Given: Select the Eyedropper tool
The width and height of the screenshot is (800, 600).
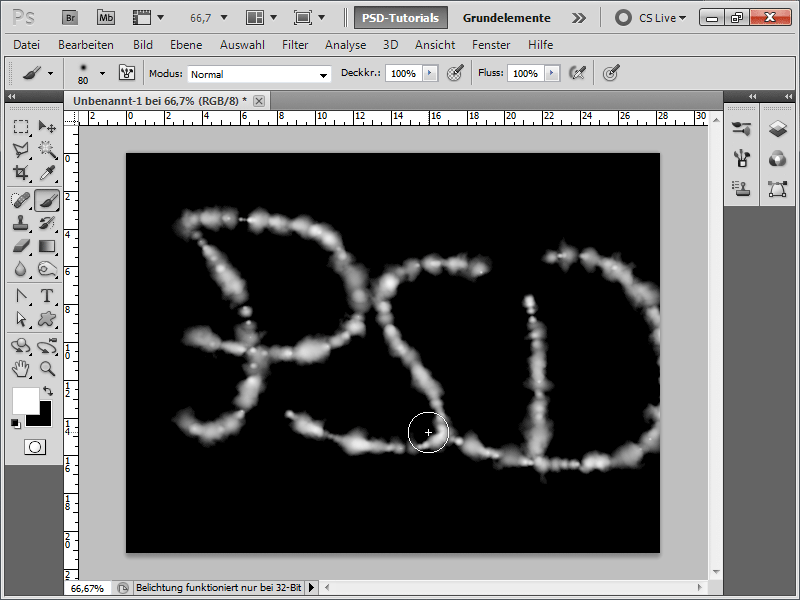Looking at the screenshot, I should click(47, 173).
